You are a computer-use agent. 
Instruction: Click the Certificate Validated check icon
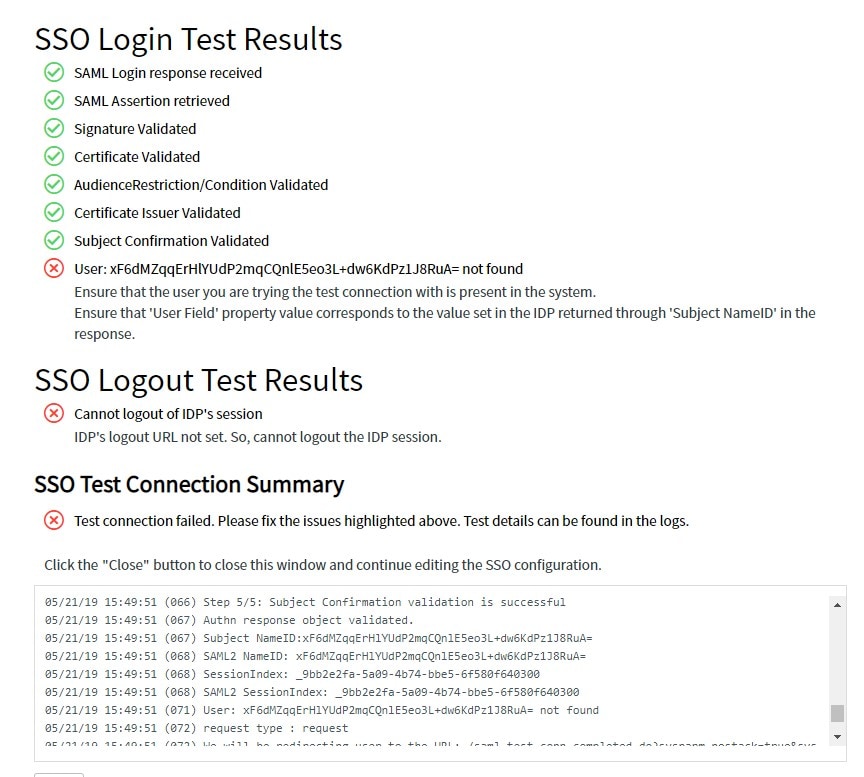click(x=54, y=156)
